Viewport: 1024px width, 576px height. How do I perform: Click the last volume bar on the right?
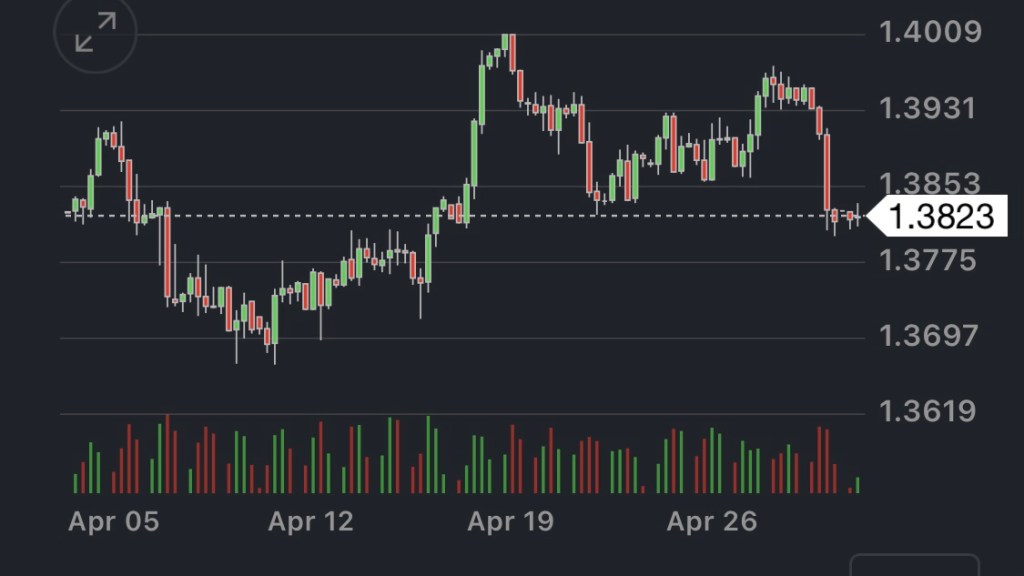click(x=857, y=485)
